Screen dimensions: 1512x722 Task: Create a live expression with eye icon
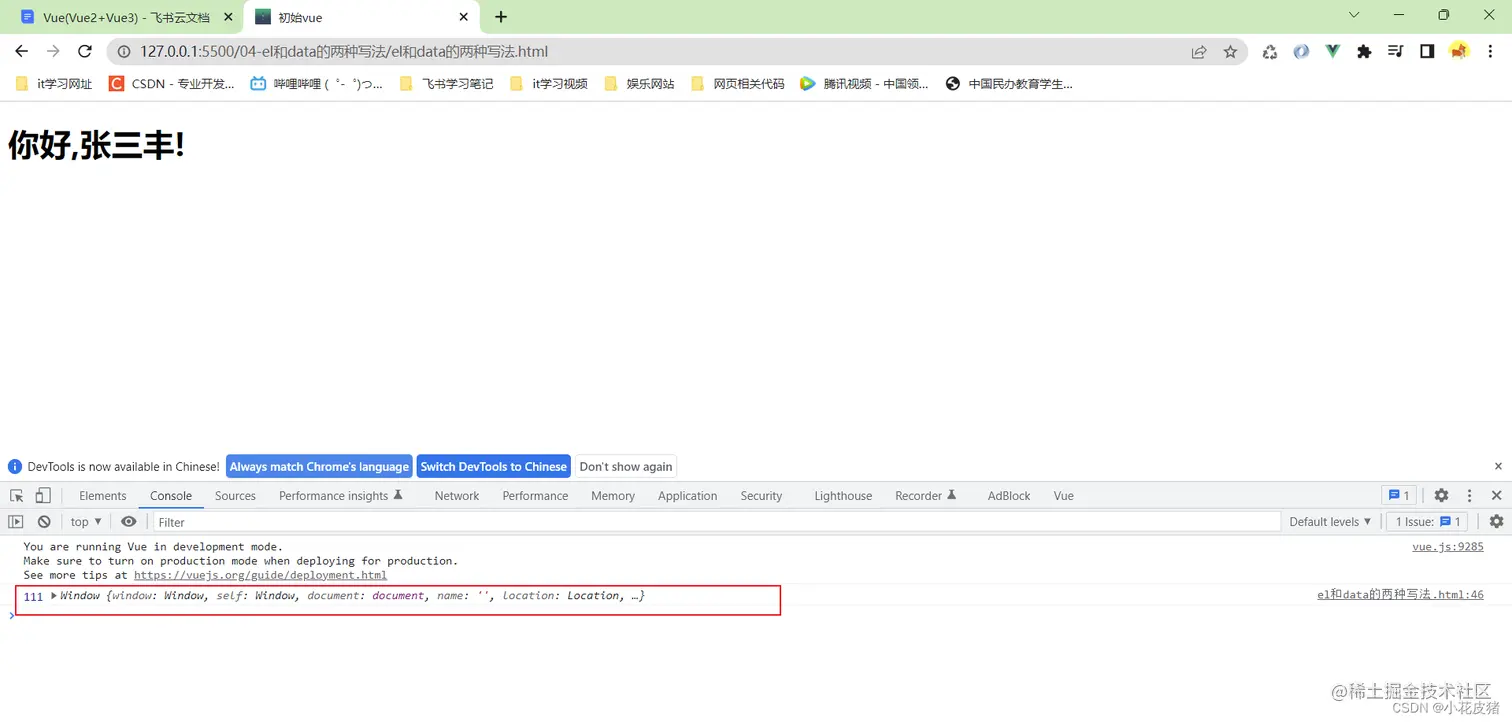pyautogui.click(x=128, y=522)
